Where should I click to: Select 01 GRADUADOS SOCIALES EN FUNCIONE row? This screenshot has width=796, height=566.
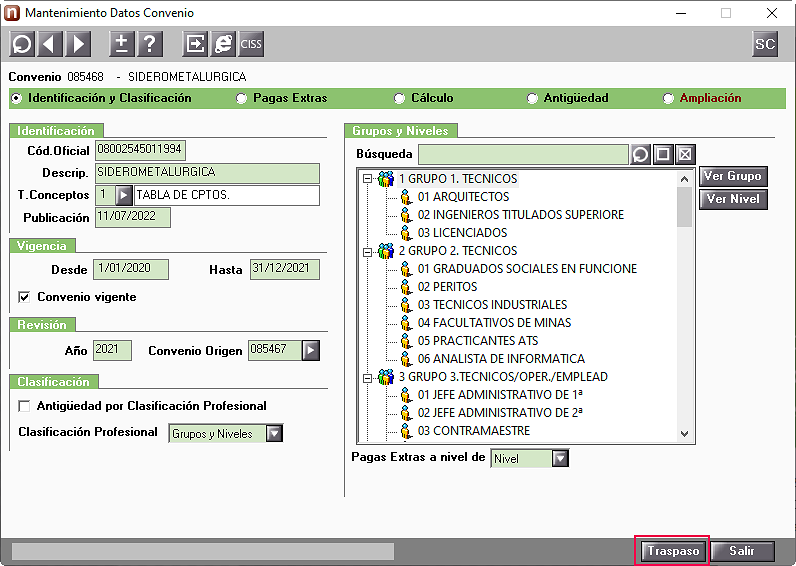point(527,269)
